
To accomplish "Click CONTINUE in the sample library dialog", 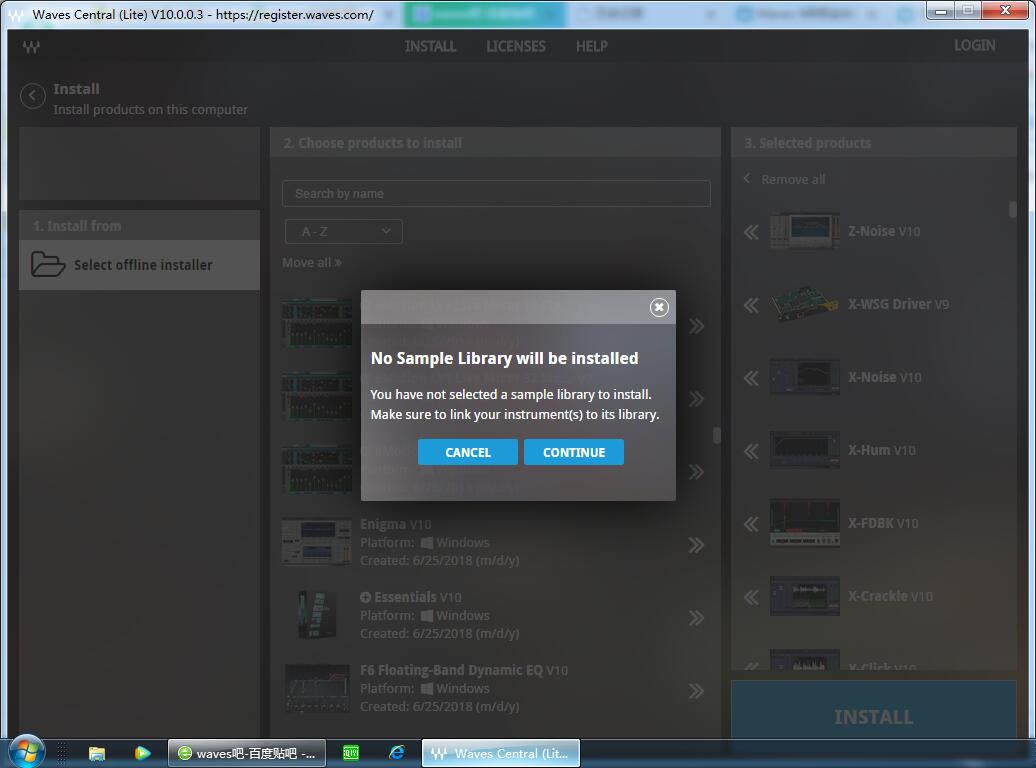I will pyautogui.click(x=574, y=452).
